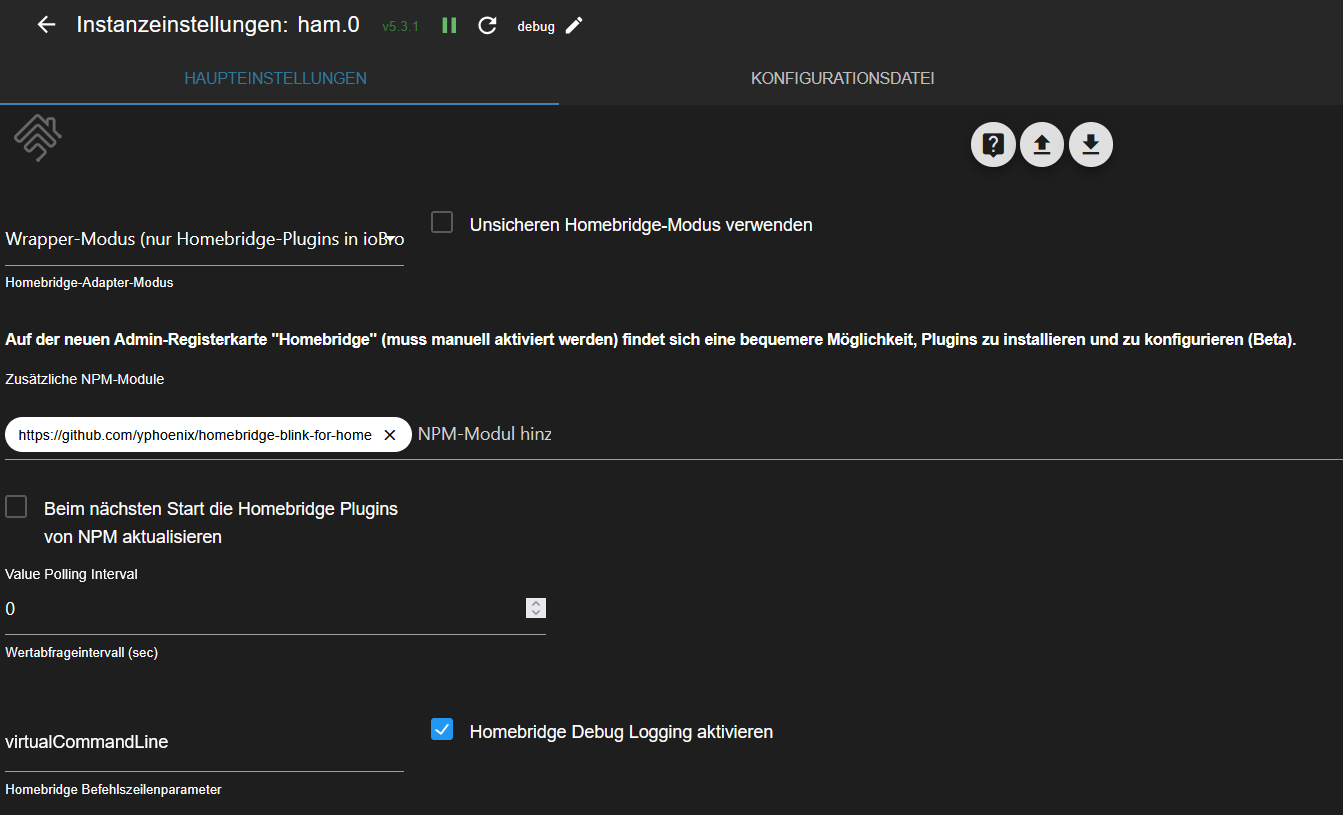Open the help icon button

[x=993, y=145]
